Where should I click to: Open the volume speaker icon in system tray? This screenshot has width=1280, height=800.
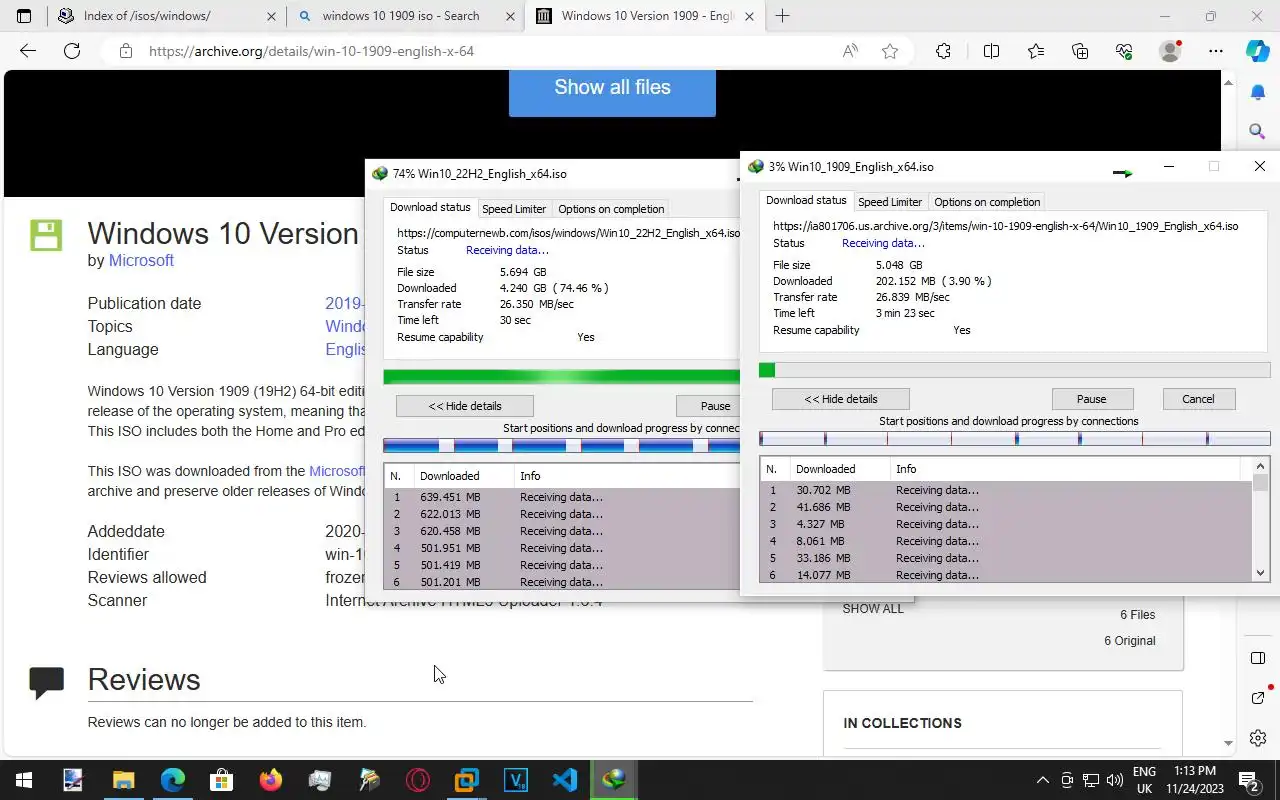(x=1115, y=780)
